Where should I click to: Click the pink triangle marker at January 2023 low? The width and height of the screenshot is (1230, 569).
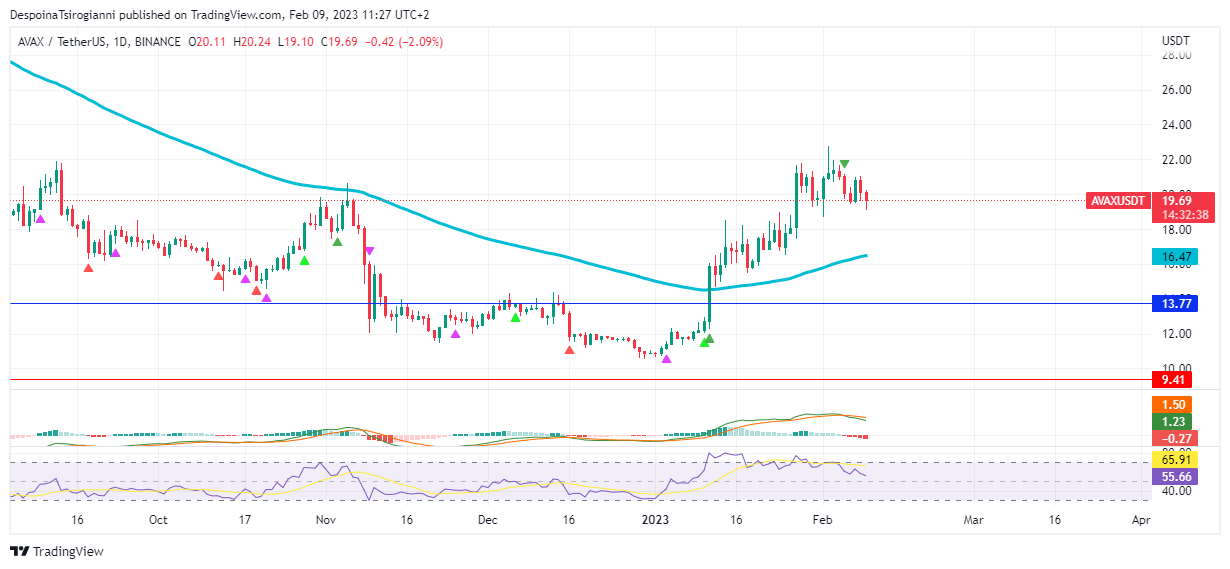click(x=667, y=359)
